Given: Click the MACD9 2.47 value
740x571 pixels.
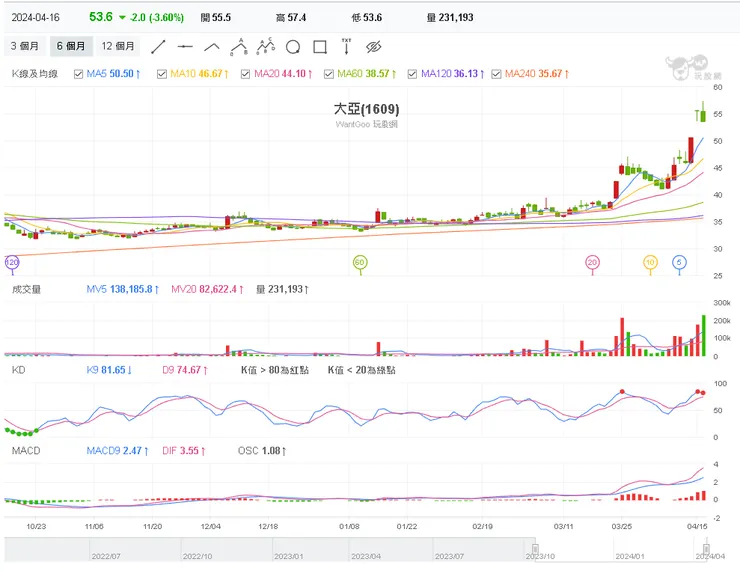Looking at the screenshot, I should tap(118, 451).
